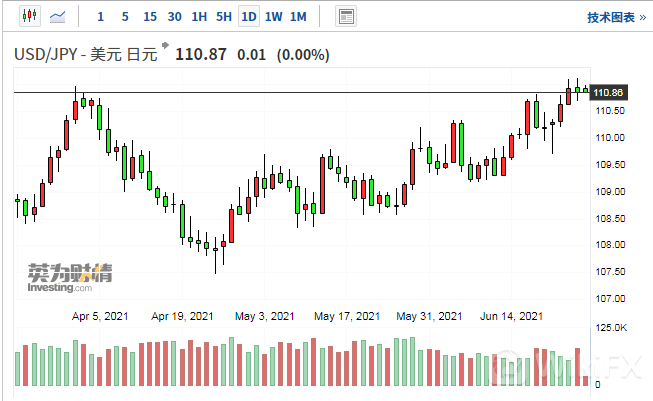The height and width of the screenshot is (401, 653).
Task: Choose the 30 minute interval
Action: pos(174,17)
